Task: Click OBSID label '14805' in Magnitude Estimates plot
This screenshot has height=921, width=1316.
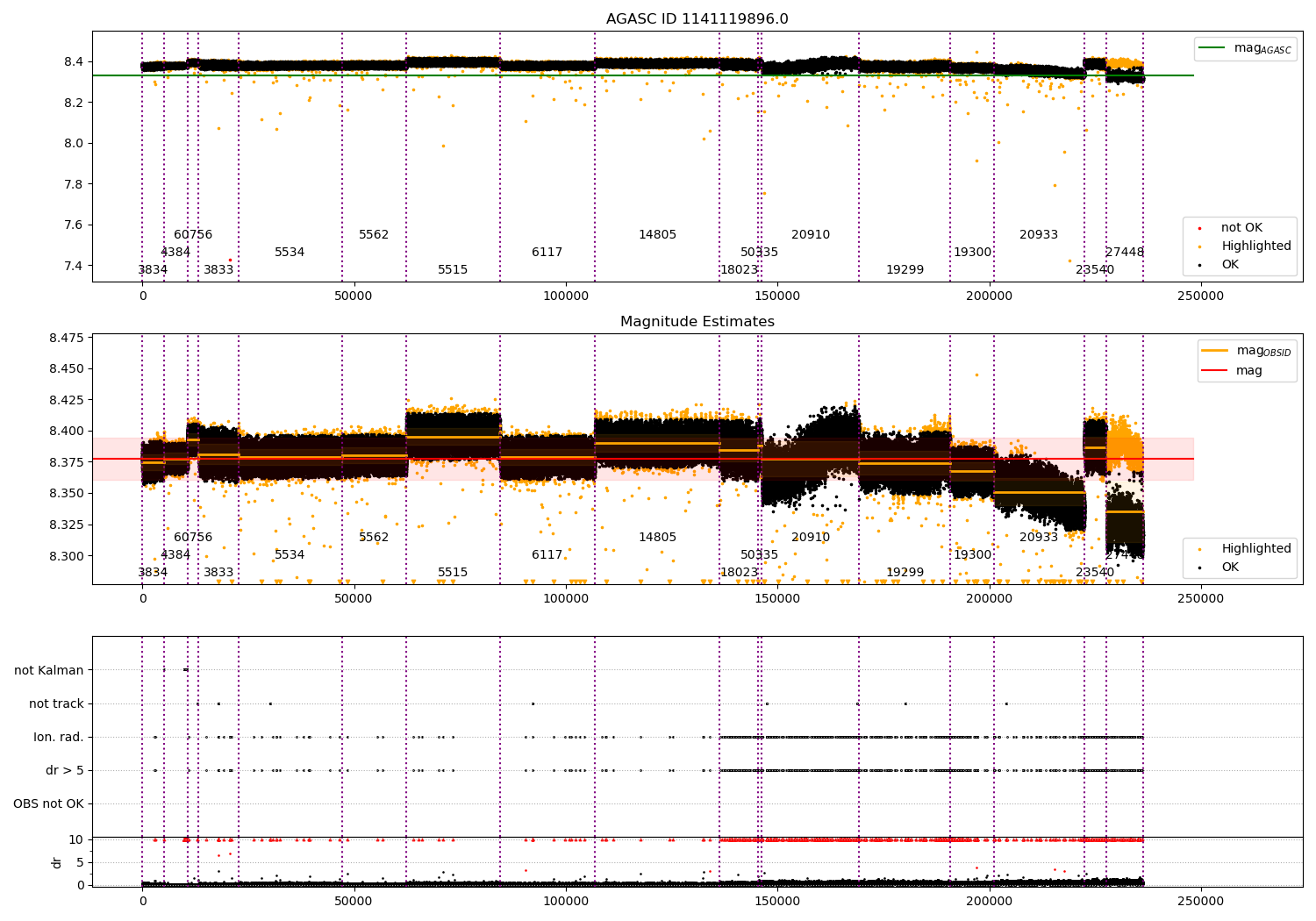Action: click(658, 538)
